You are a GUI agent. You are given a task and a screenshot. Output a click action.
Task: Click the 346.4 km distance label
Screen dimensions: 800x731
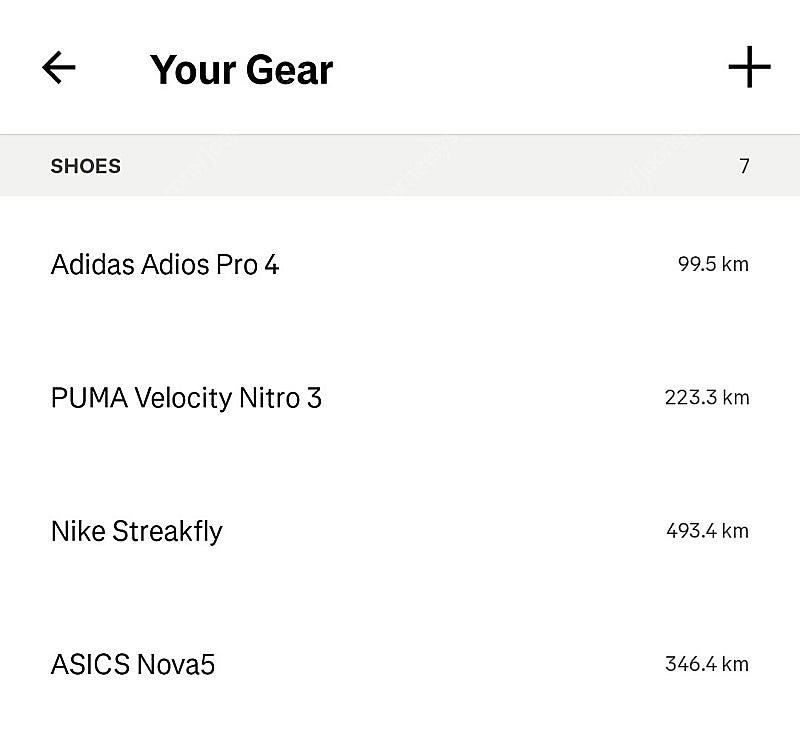pos(707,664)
